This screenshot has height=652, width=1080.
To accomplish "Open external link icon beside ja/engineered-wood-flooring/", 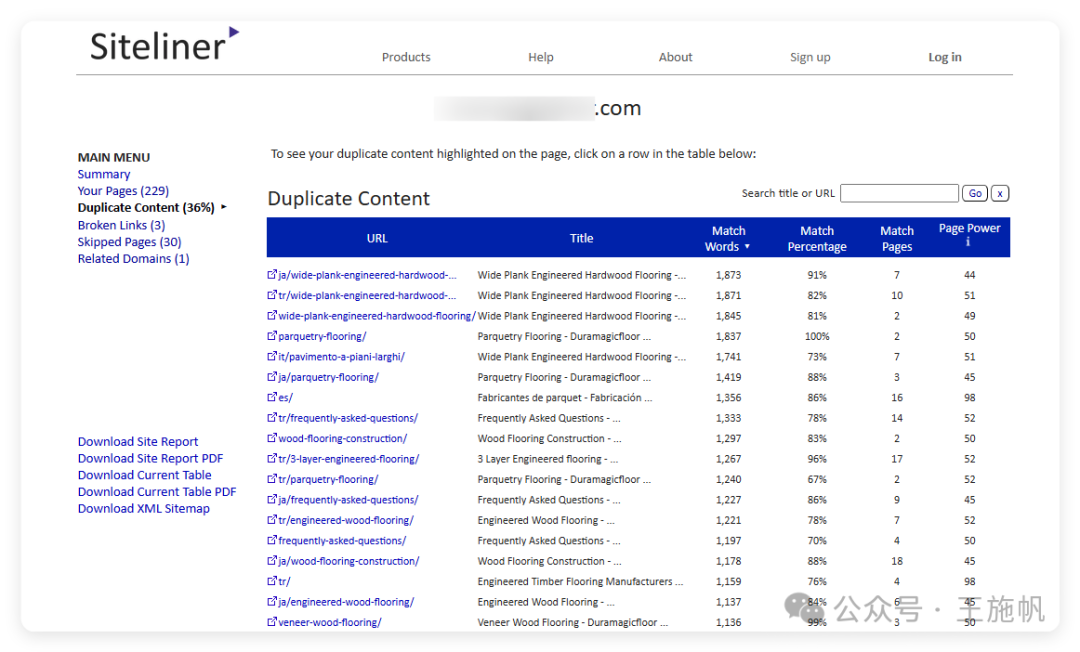I will [x=272, y=601].
